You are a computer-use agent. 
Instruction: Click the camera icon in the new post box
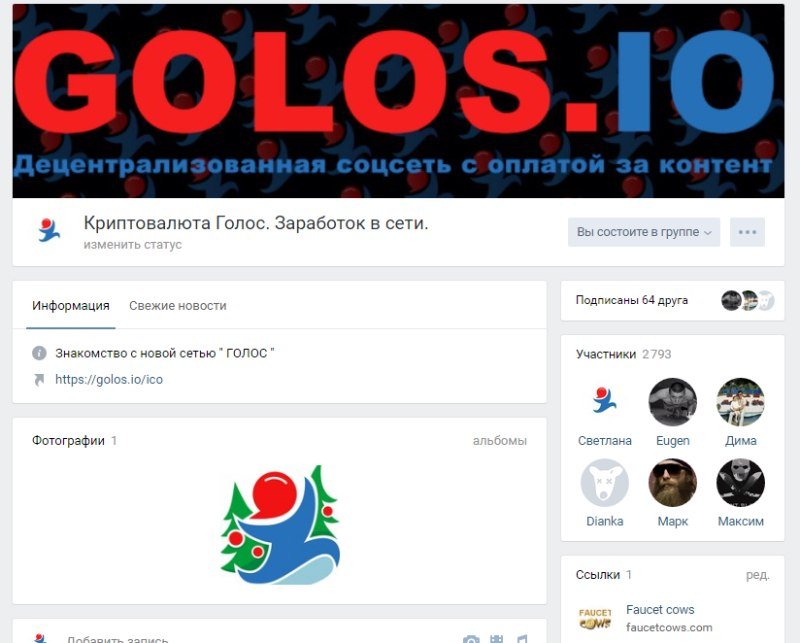pyautogui.click(x=471, y=639)
